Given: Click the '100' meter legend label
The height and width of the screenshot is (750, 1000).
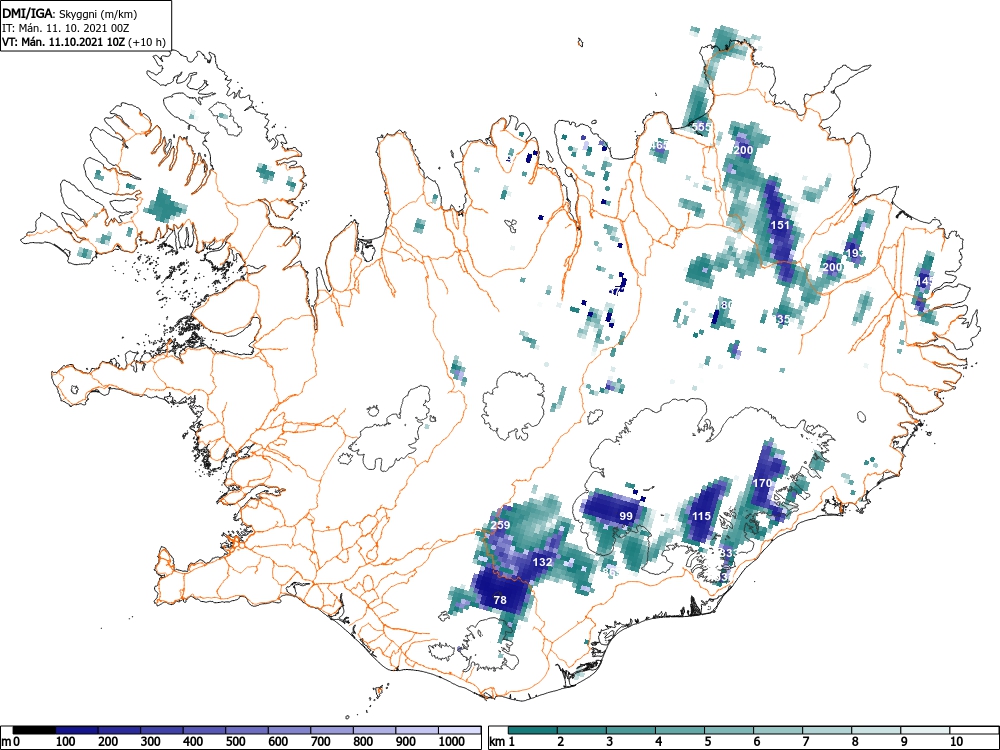Looking at the screenshot, I should tap(66, 742).
